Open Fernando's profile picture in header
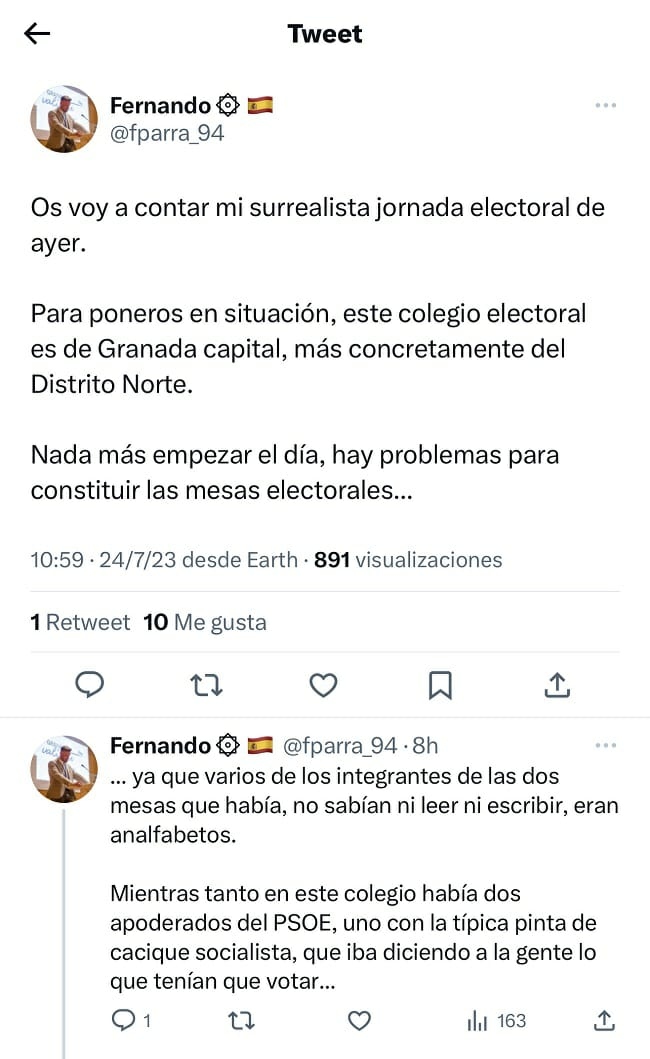The width and height of the screenshot is (650, 1059). (64, 118)
